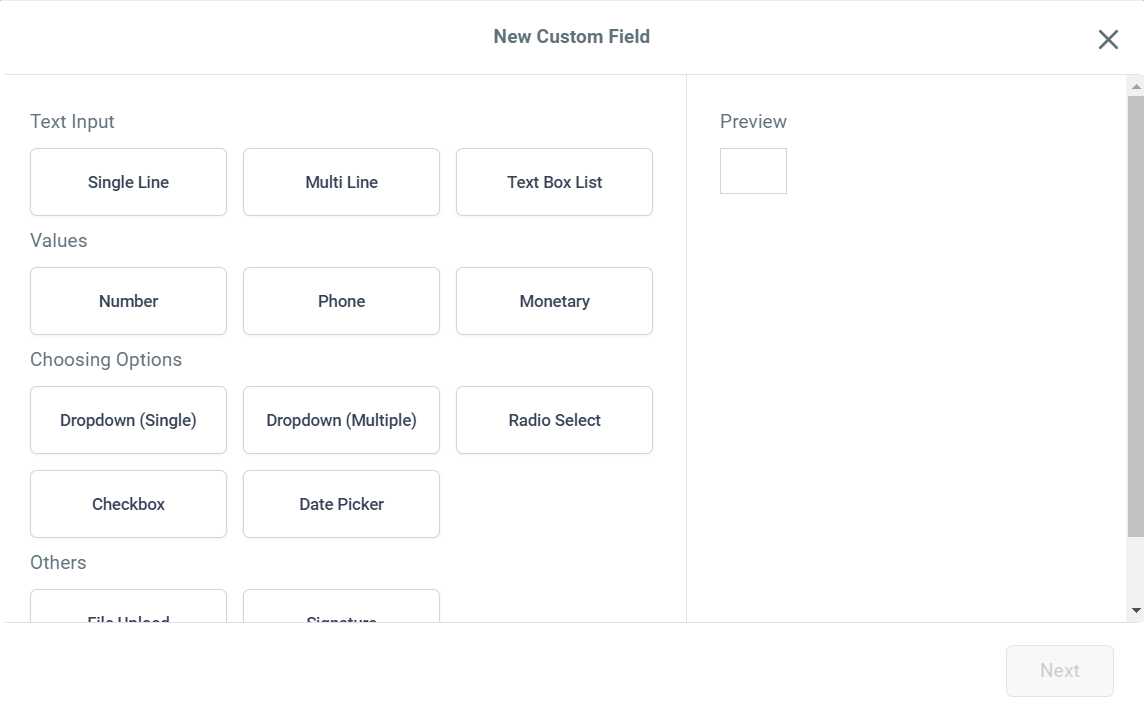Select the Single Line field type
This screenshot has width=1144, height=712.
(128, 182)
